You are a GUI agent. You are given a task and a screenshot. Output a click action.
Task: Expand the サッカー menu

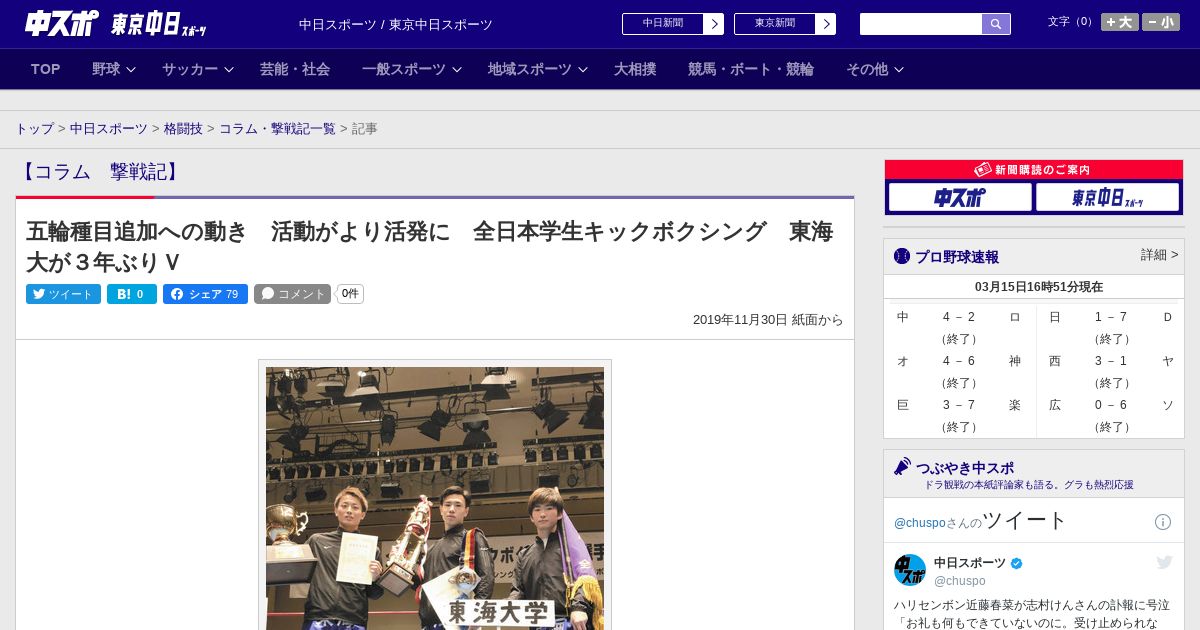197,69
